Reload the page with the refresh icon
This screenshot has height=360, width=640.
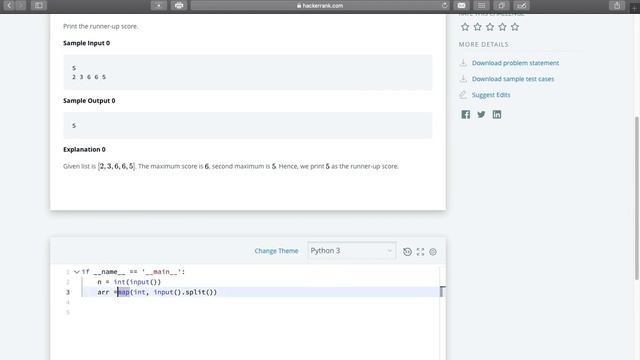[444, 5]
